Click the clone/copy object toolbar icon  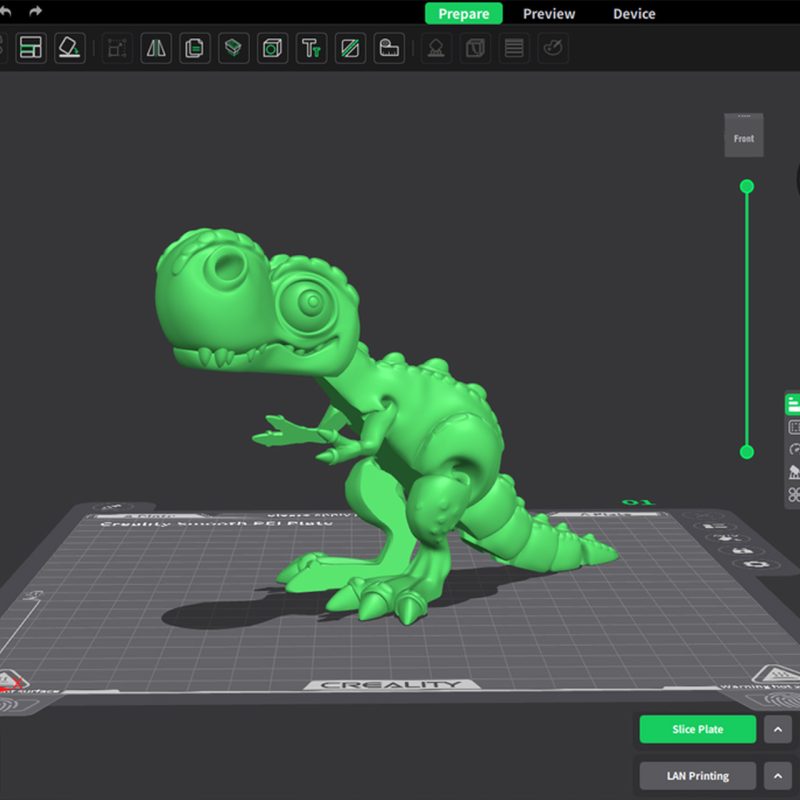(195, 47)
